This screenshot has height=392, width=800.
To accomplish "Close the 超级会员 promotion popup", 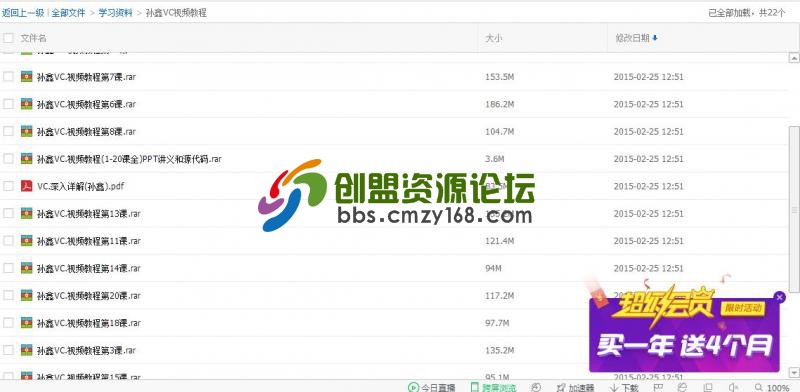I will 779,297.
